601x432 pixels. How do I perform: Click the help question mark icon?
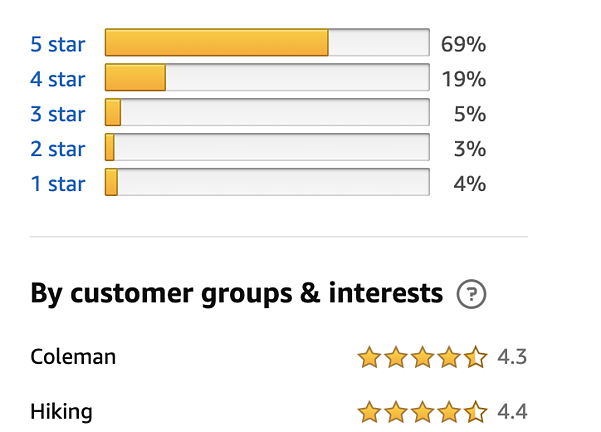(x=471, y=294)
